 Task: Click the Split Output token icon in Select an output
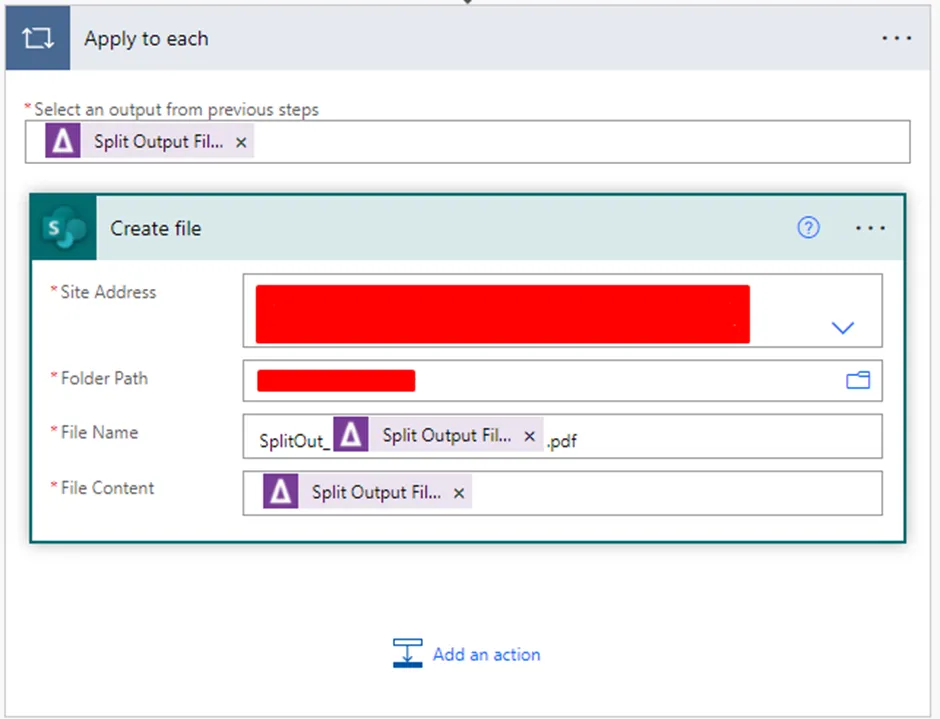pos(62,142)
